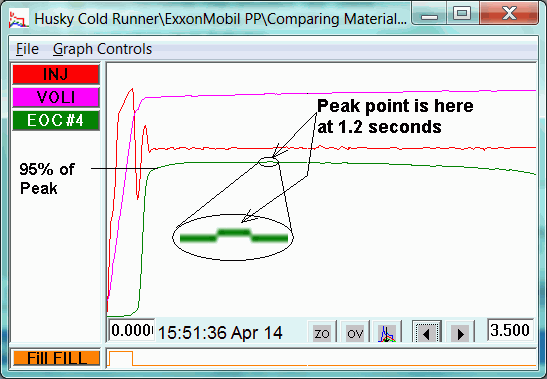Close the graph window
547x379 pixels.
(509, 14)
